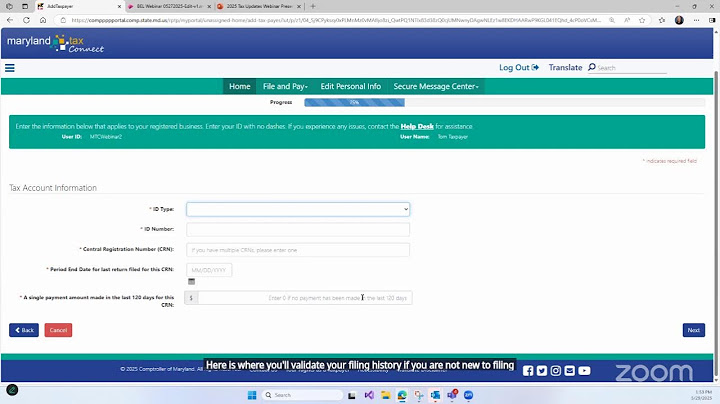
Task: Switch to the 2025 Tax Updates Webinar tab
Action: (258, 6)
